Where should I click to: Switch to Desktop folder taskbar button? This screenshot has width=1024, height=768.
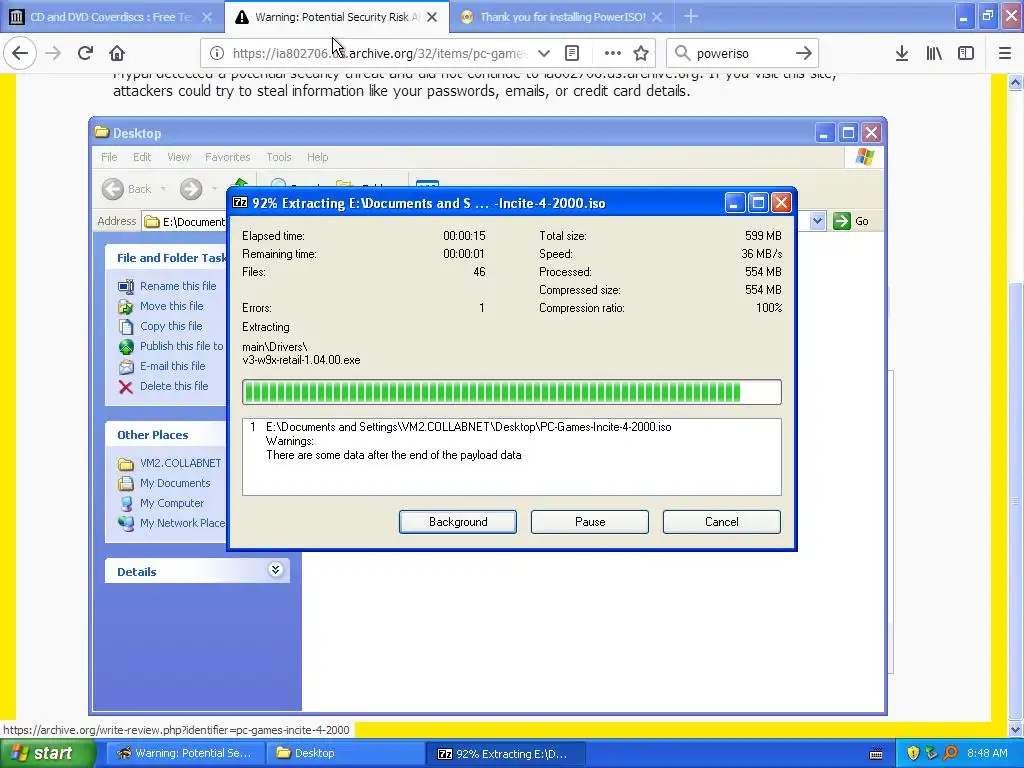click(345, 753)
